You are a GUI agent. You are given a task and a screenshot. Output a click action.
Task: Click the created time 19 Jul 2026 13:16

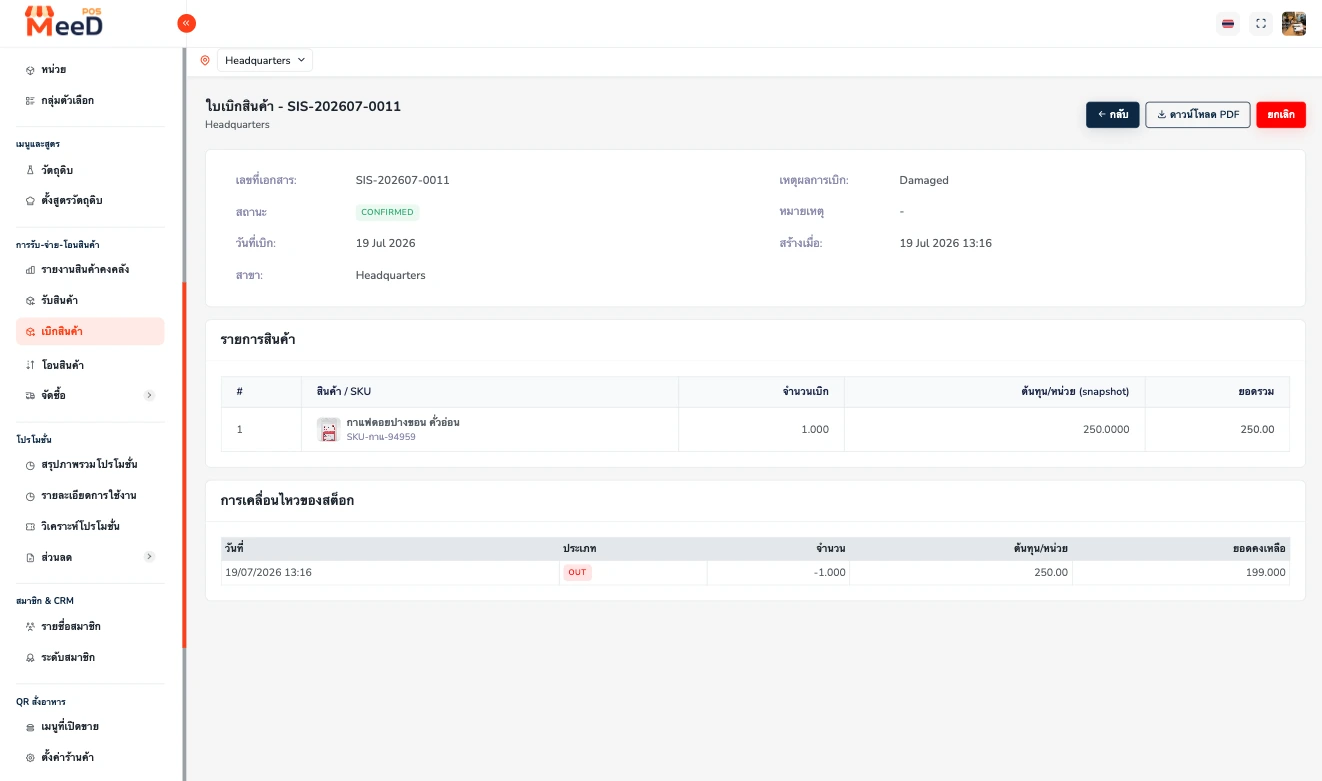pos(946,243)
